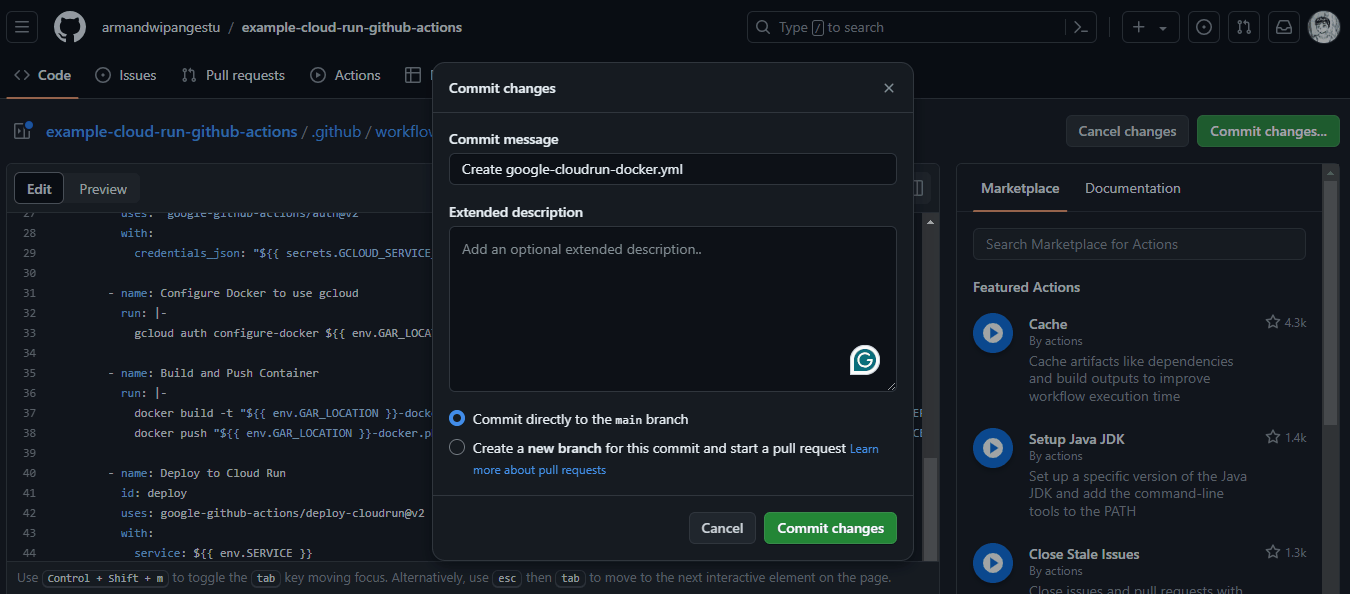This screenshot has width=1350, height=594.
Task: Click the Setup Java JDK play icon
Action: click(x=993, y=447)
